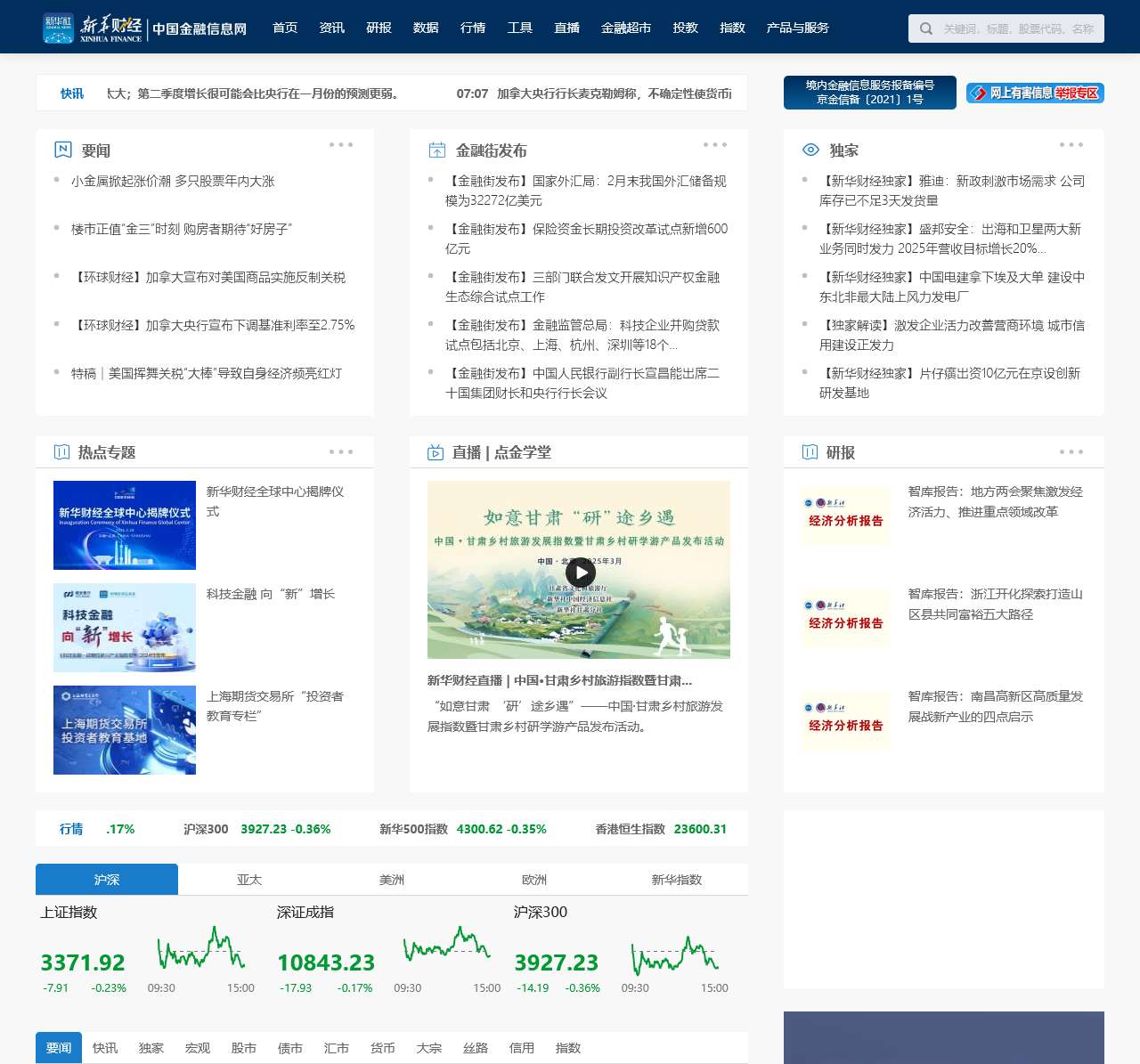
Task: Open the 资讯 menu item
Action: (x=332, y=28)
